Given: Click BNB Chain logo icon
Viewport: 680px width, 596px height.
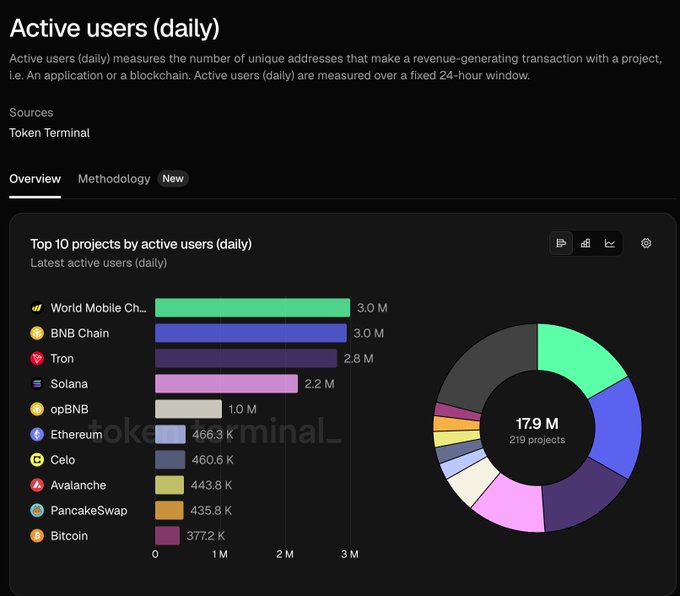Looking at the screenshot, I should coord(37,333).
